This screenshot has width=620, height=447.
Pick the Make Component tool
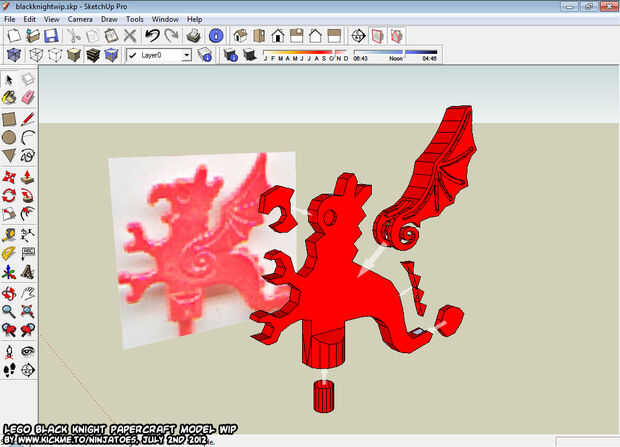coord(28,80)
